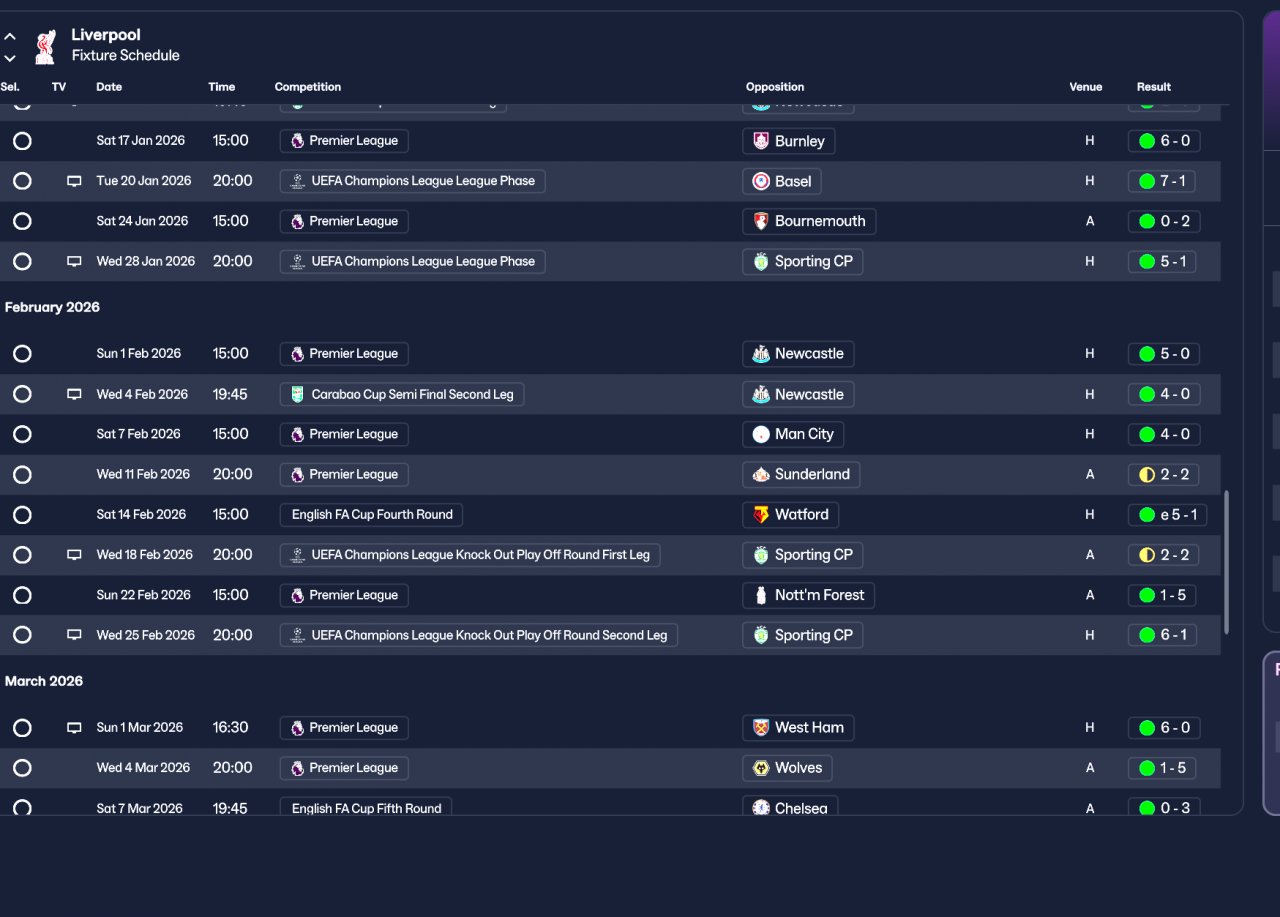Click the Liverpool club crest in the header
Screen dimensions: 1280x917
45,46
